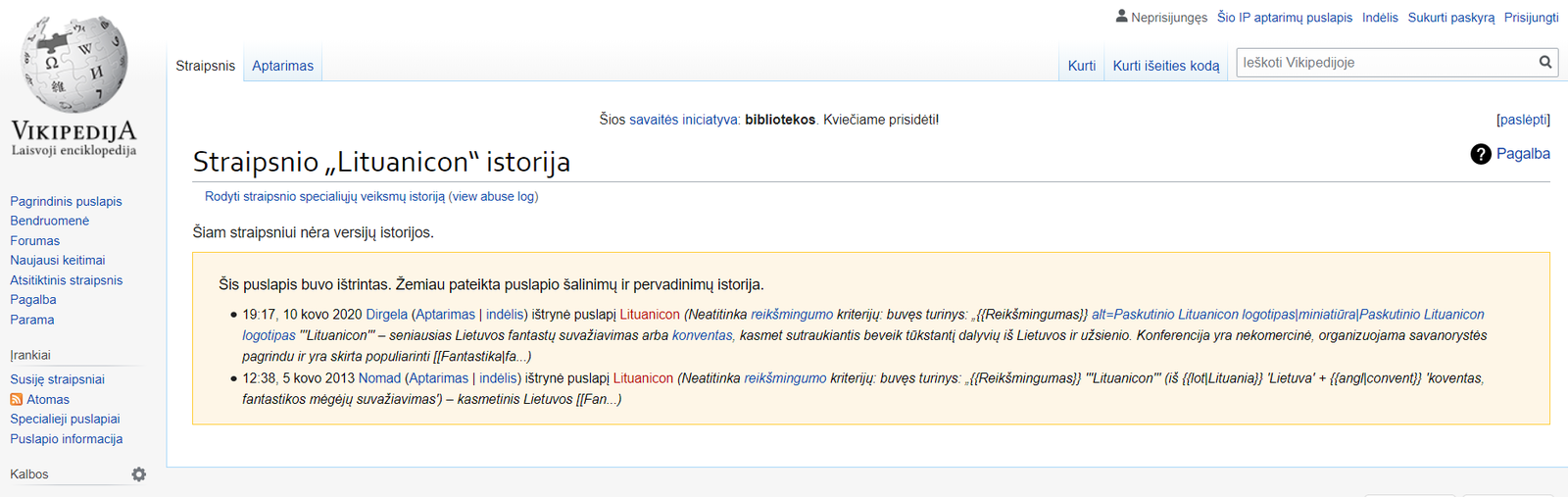Open the Kurti išeities kodą tab

(1165, 66)
